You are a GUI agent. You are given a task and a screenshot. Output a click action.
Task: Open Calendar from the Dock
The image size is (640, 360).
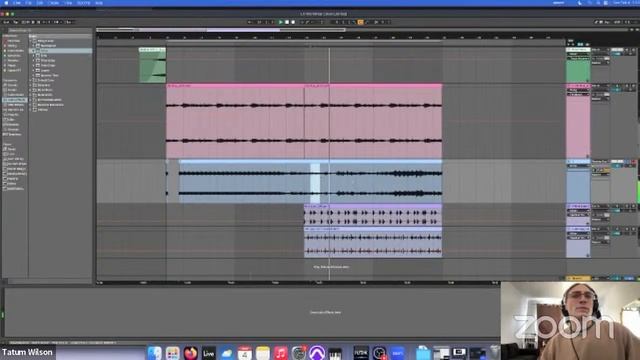[244, 353]
